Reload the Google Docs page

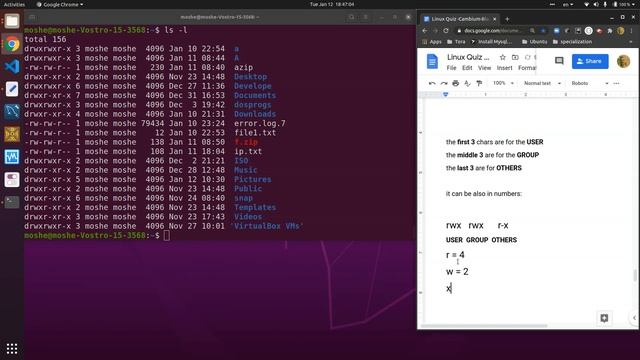(x=446, y=31)
